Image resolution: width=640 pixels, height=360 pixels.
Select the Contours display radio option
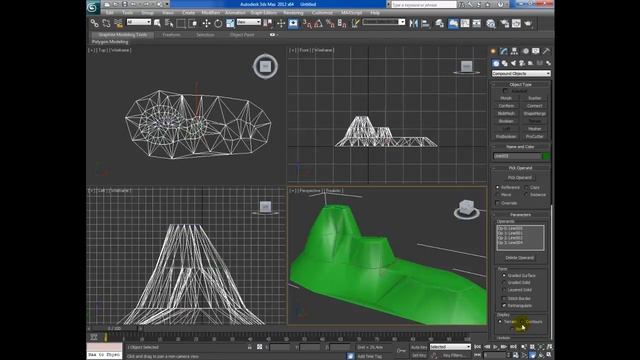pyautogui.click(x=523, y=322)
